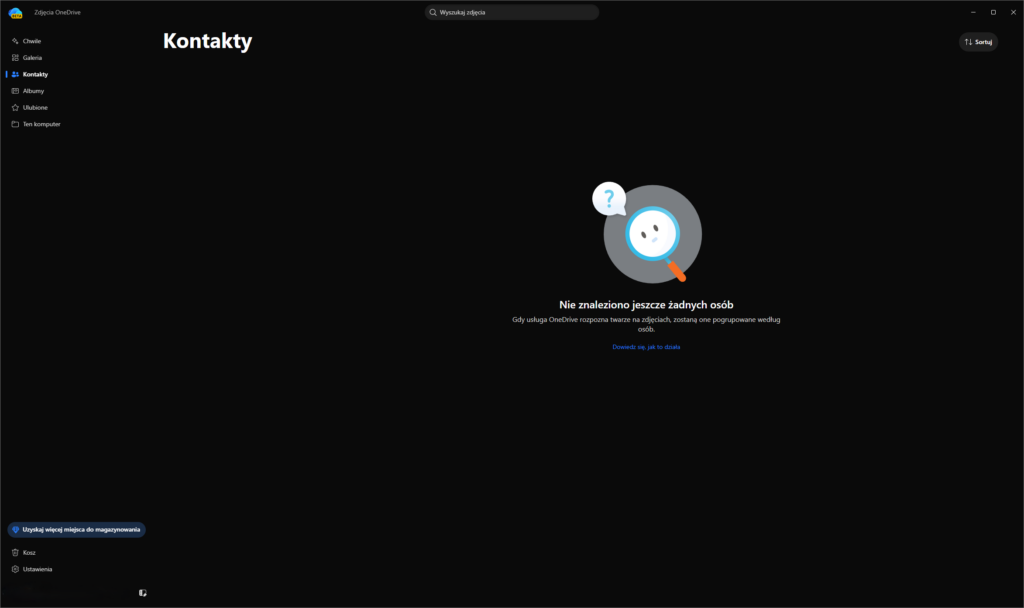Maximize the OneDrive photos window
Viewport: 1024px width, 608px height.
(x=993, y=12)
